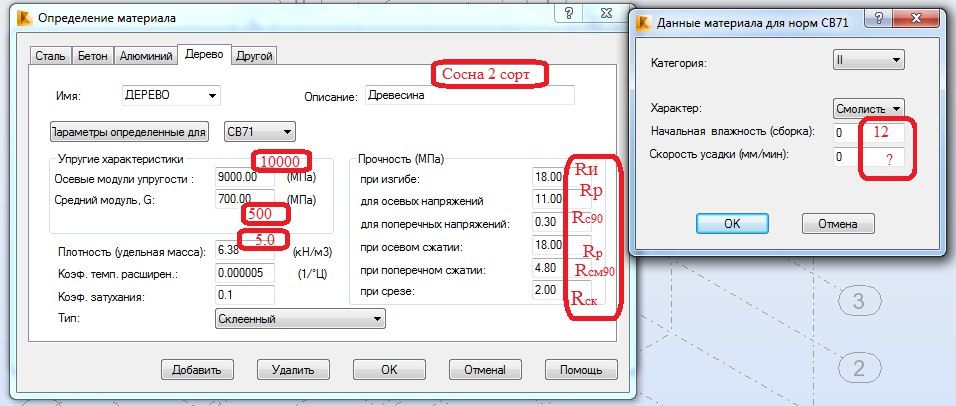Click the Упругие характеристики group label
This screenshot has width=956, height=406.
pyautogui.click(x=120, y=159)
